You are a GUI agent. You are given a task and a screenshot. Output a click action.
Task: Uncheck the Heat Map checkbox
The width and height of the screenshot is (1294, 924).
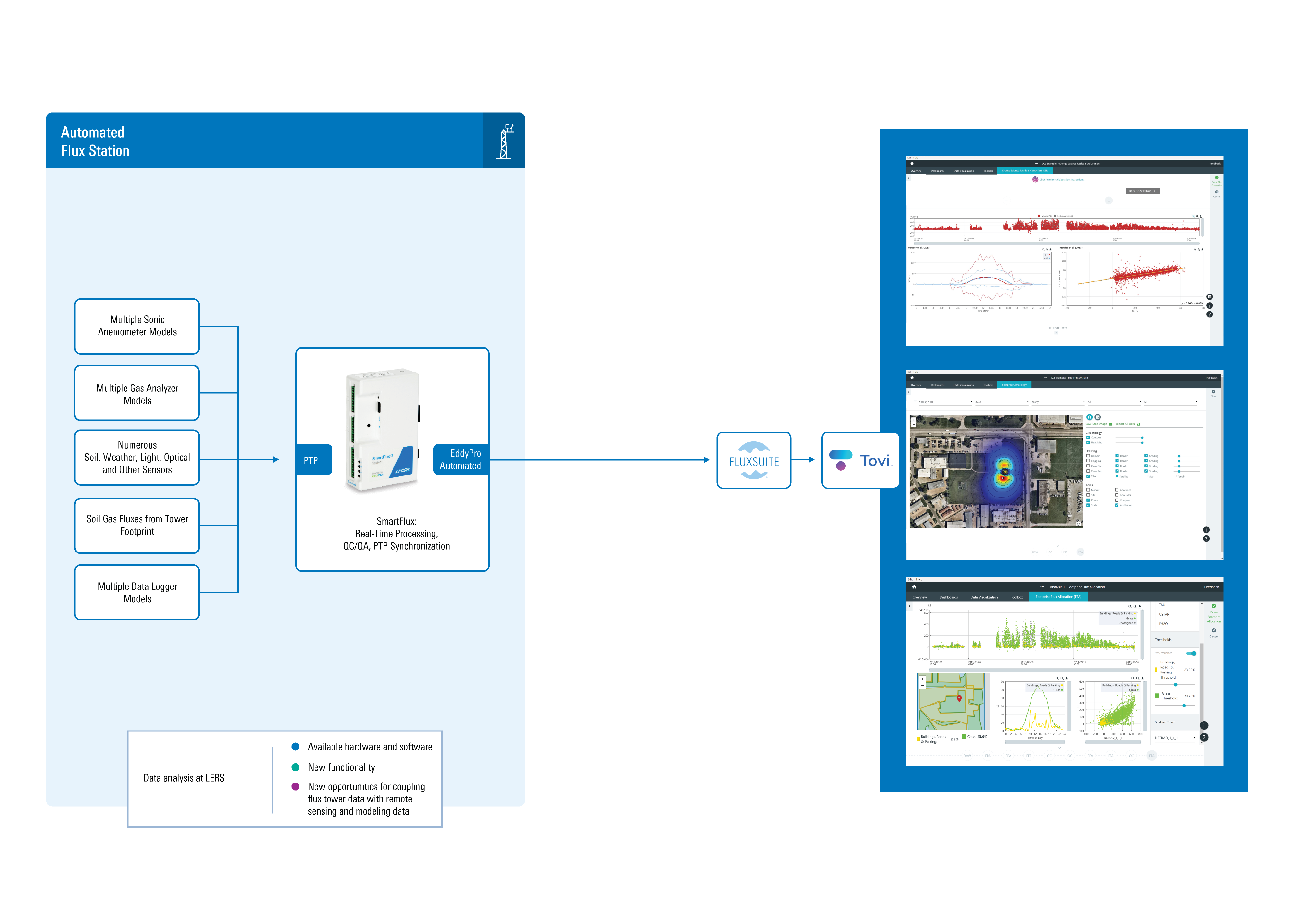tap(1088, 442)
